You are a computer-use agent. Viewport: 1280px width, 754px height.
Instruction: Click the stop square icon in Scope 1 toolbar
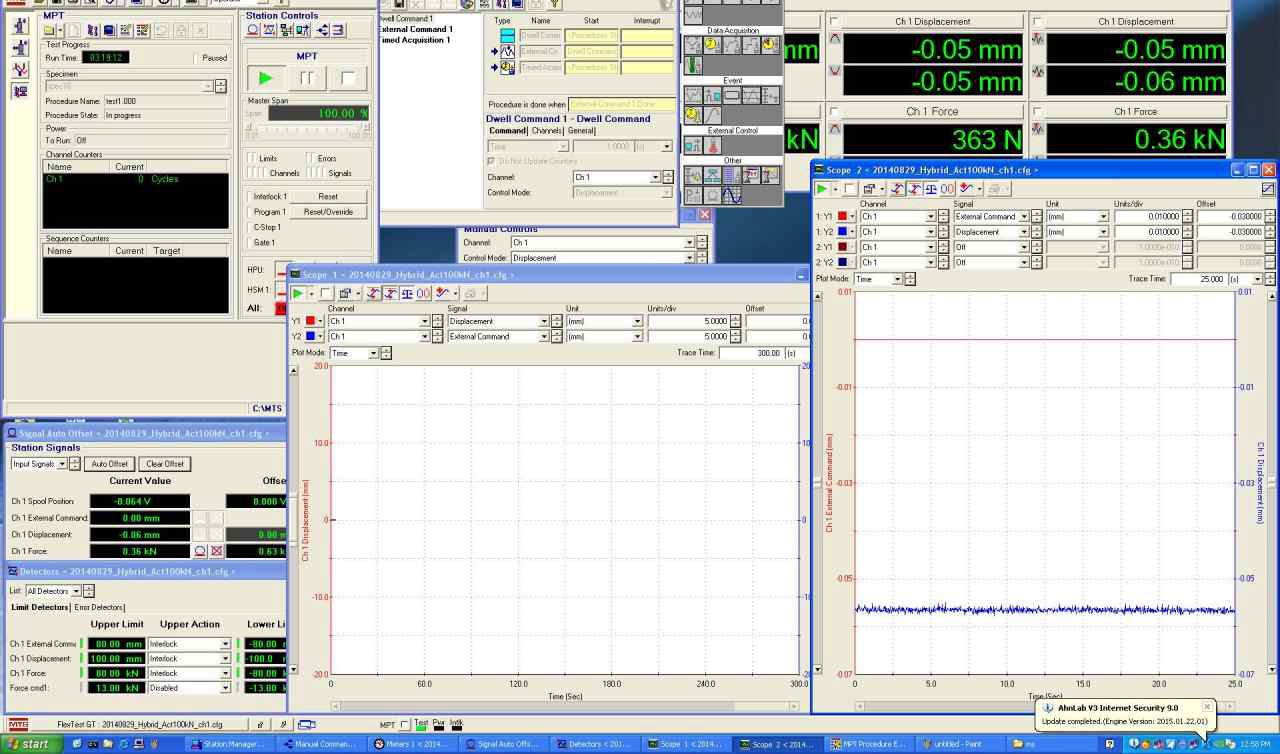pos(325,293)
